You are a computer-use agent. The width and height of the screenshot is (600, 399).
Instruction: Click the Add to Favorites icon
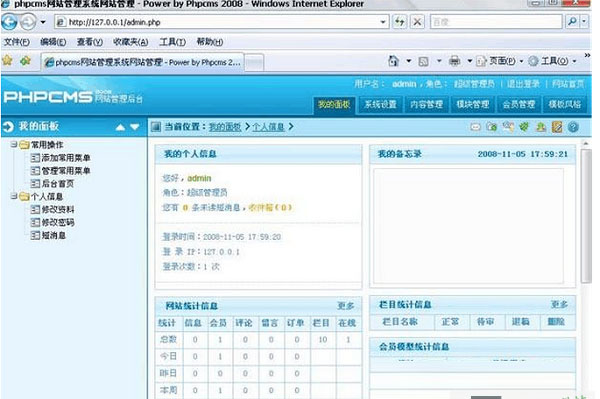pos(26,60)
